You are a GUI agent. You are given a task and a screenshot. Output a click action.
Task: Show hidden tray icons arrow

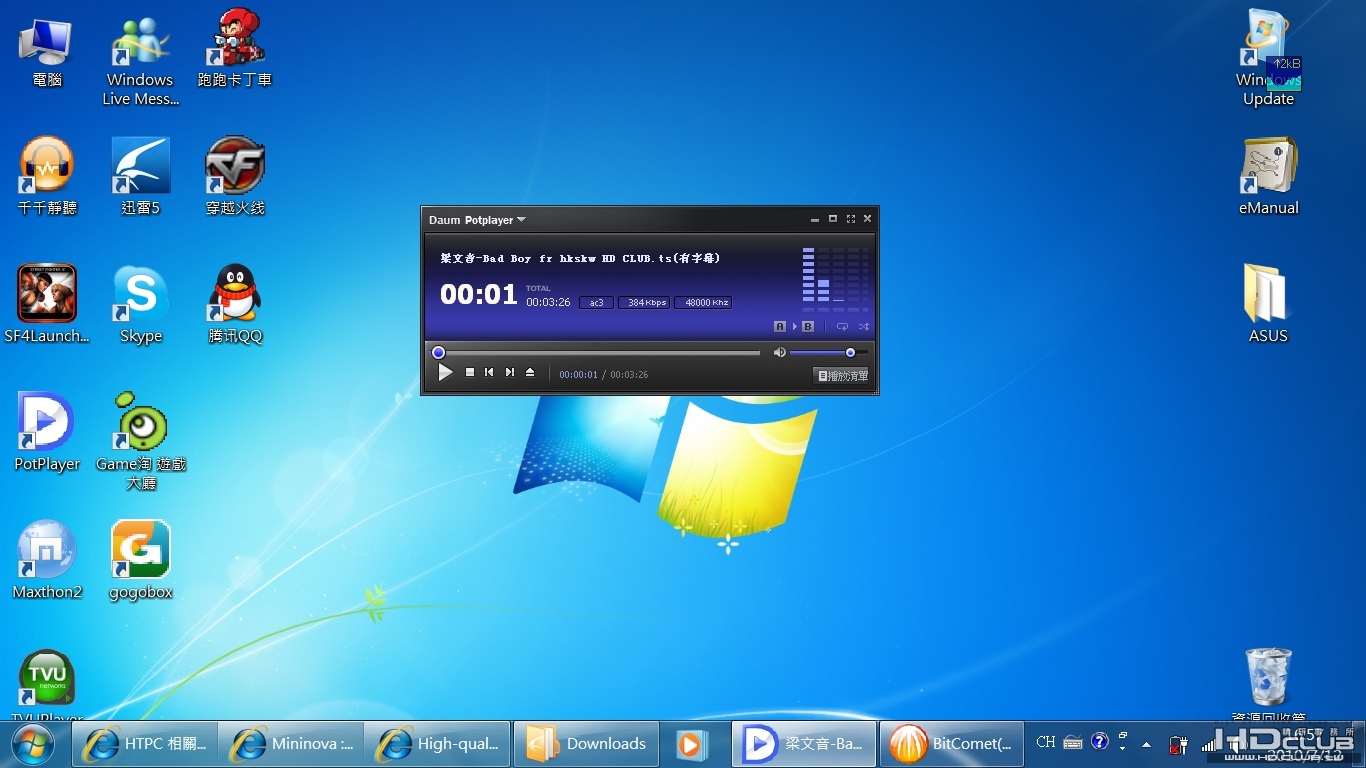pos(1146,745)
